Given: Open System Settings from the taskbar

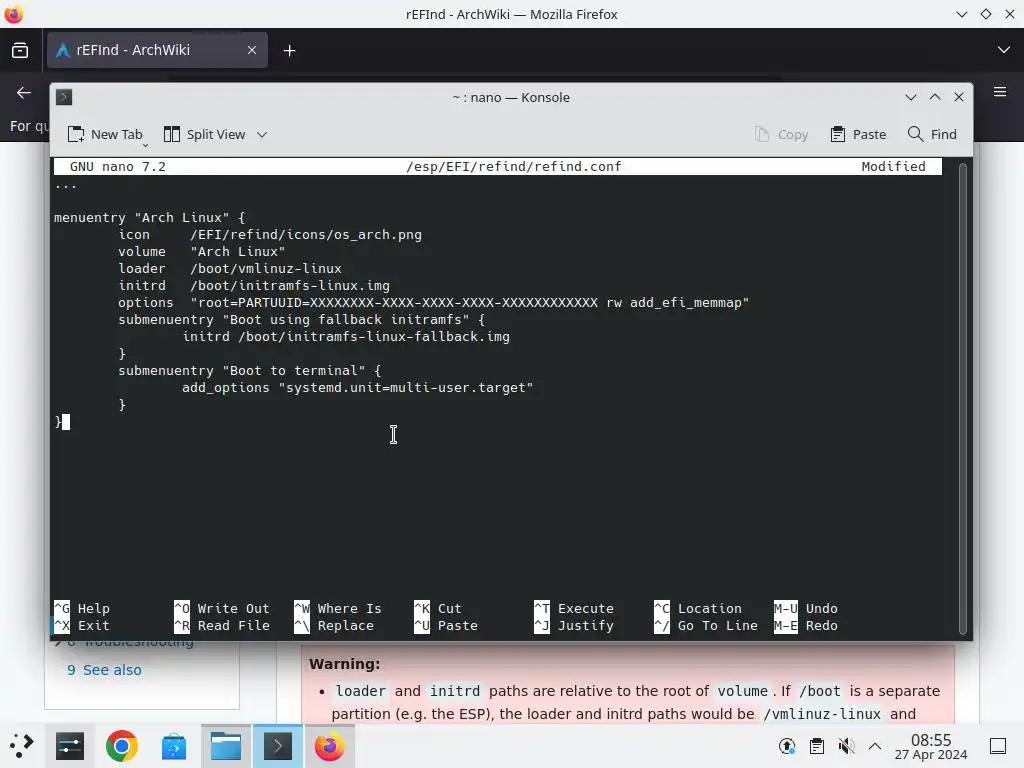Looking at the screenshot, I should (x=70, y=746).
